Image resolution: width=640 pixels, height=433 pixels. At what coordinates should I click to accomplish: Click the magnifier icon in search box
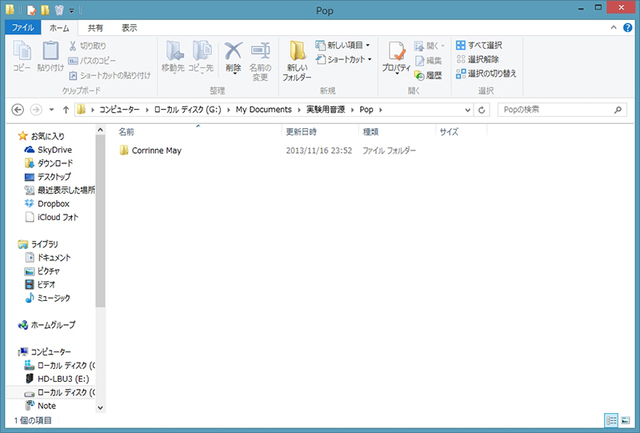pos(618,110)
